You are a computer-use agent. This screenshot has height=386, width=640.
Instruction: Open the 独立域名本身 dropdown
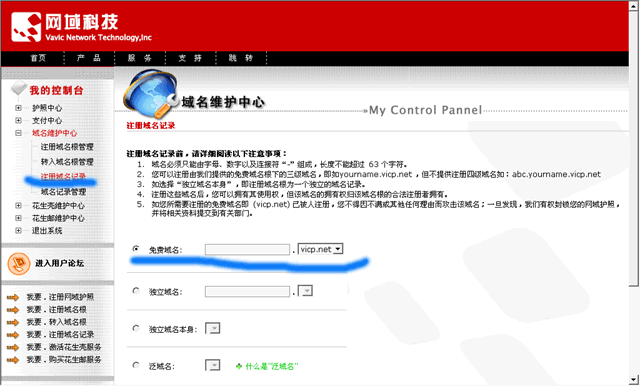point(213,328)
